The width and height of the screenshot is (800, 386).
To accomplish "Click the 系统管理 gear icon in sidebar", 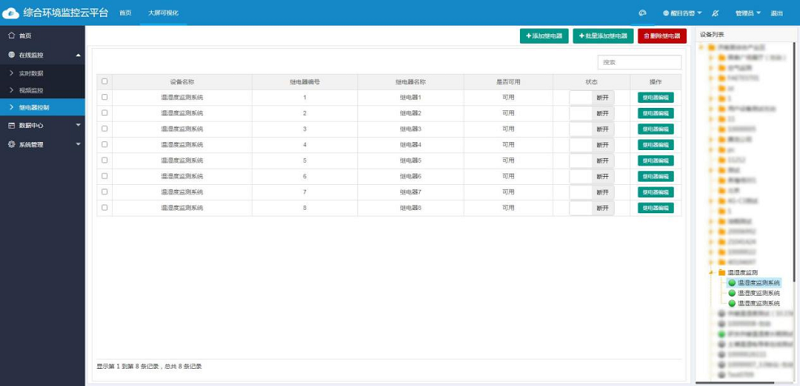I will 12,144.
